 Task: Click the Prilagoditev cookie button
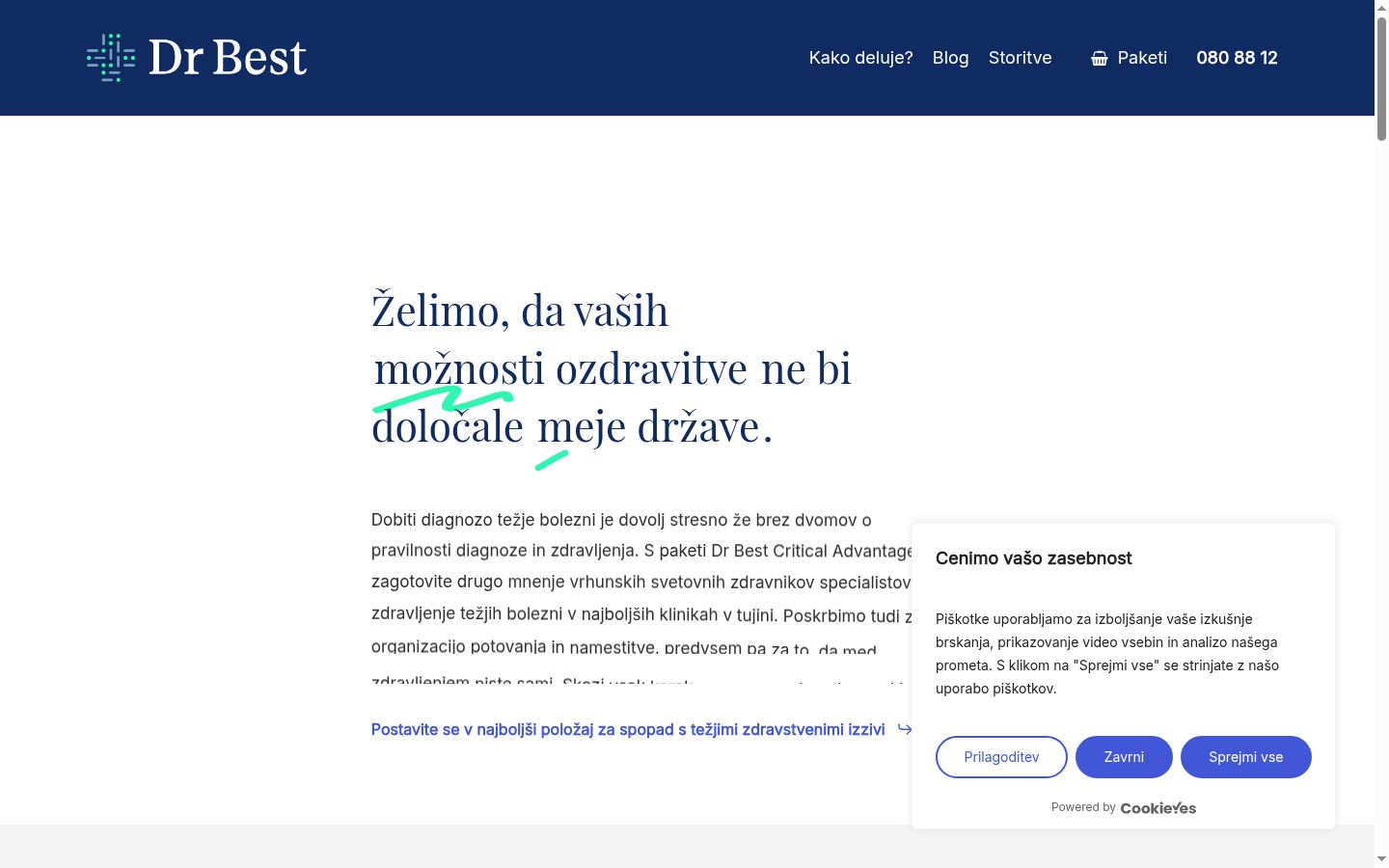[1001, 757]
